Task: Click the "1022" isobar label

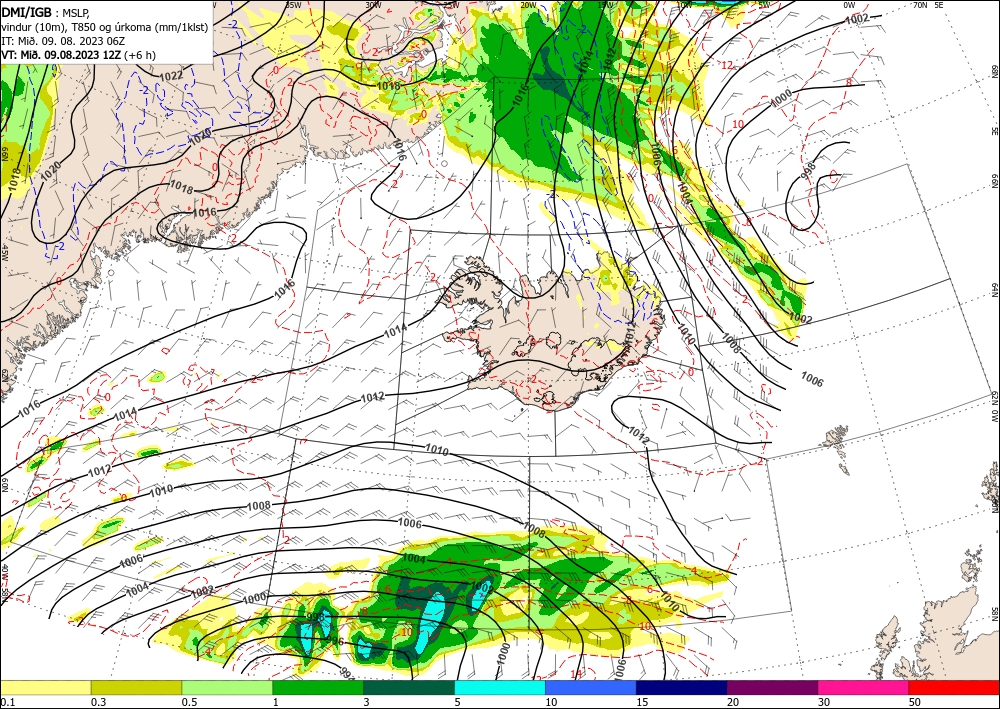Action: [x=171, y=75]
